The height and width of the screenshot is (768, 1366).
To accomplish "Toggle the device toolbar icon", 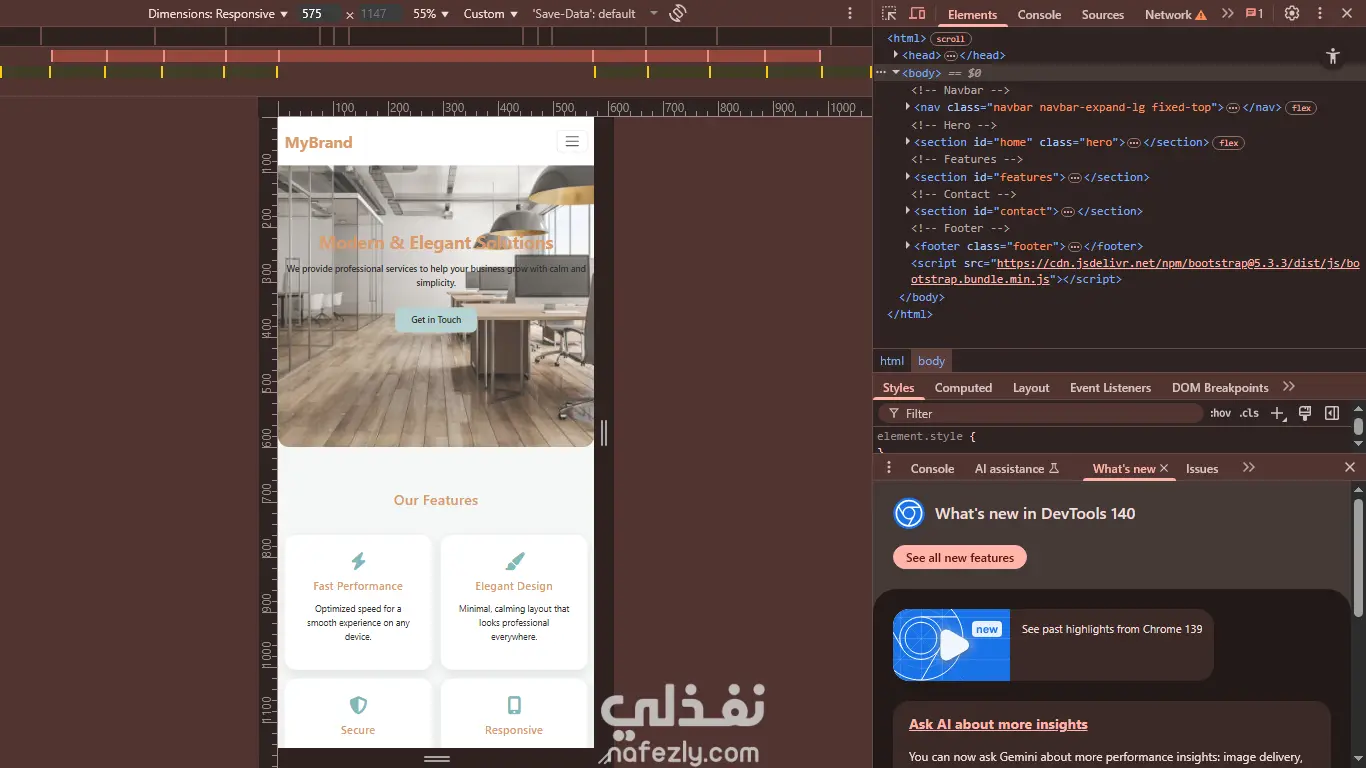I will pos(917,14).
